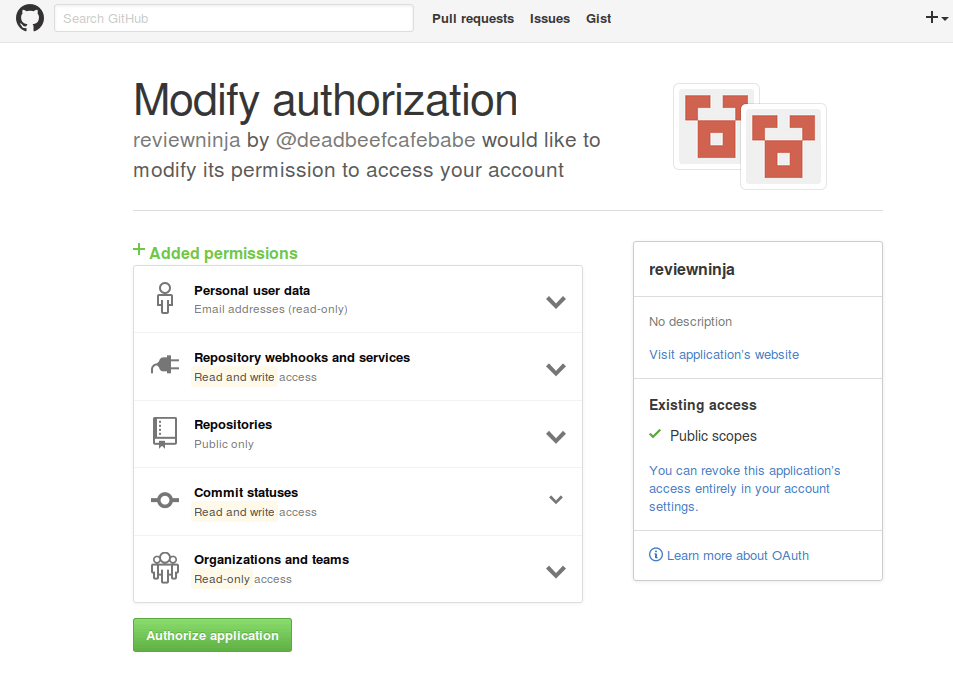Expand the Personal user data permission
The height and width of the screenshot is (678, 953).
coord(556,302)
